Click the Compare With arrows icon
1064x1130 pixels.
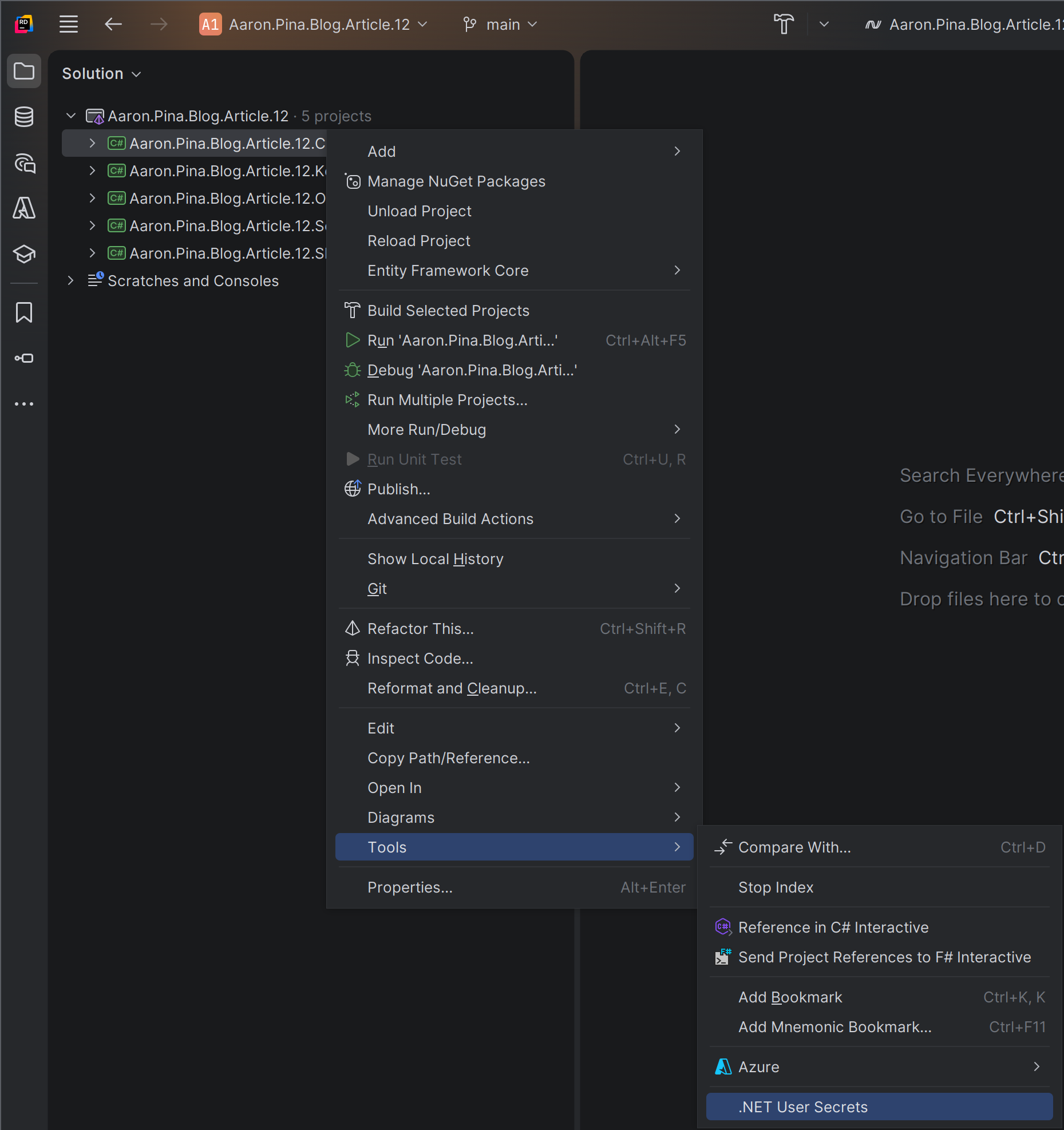pos(723,847)
